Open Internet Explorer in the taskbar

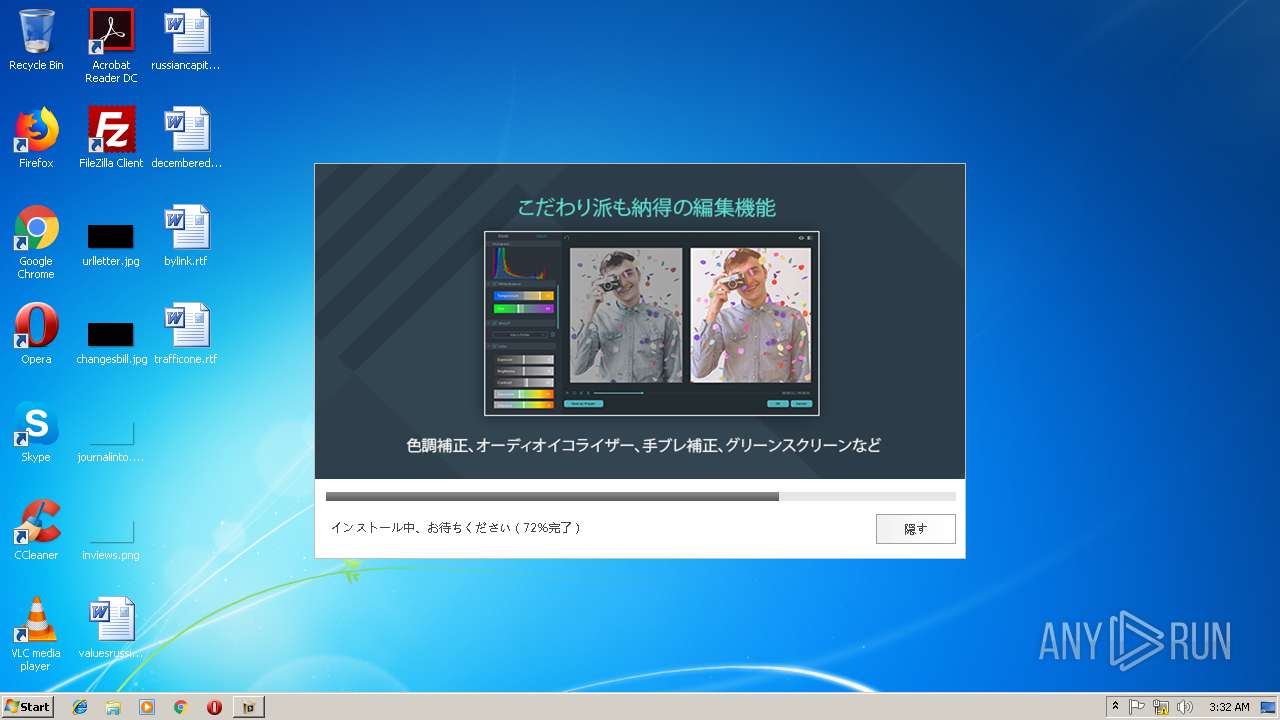80,707
